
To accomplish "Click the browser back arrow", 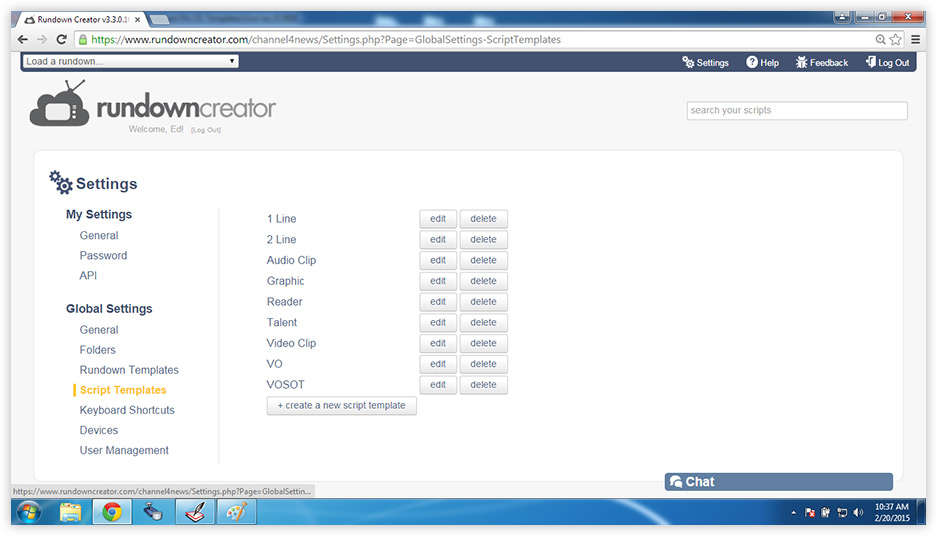I will 23,39.
